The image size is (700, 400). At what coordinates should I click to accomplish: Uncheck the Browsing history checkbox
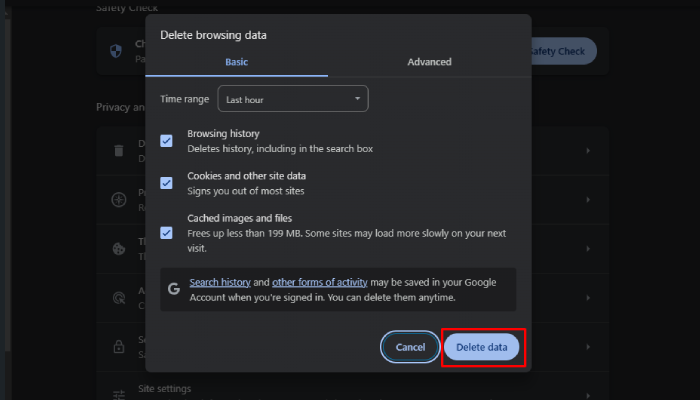(166, 141)
